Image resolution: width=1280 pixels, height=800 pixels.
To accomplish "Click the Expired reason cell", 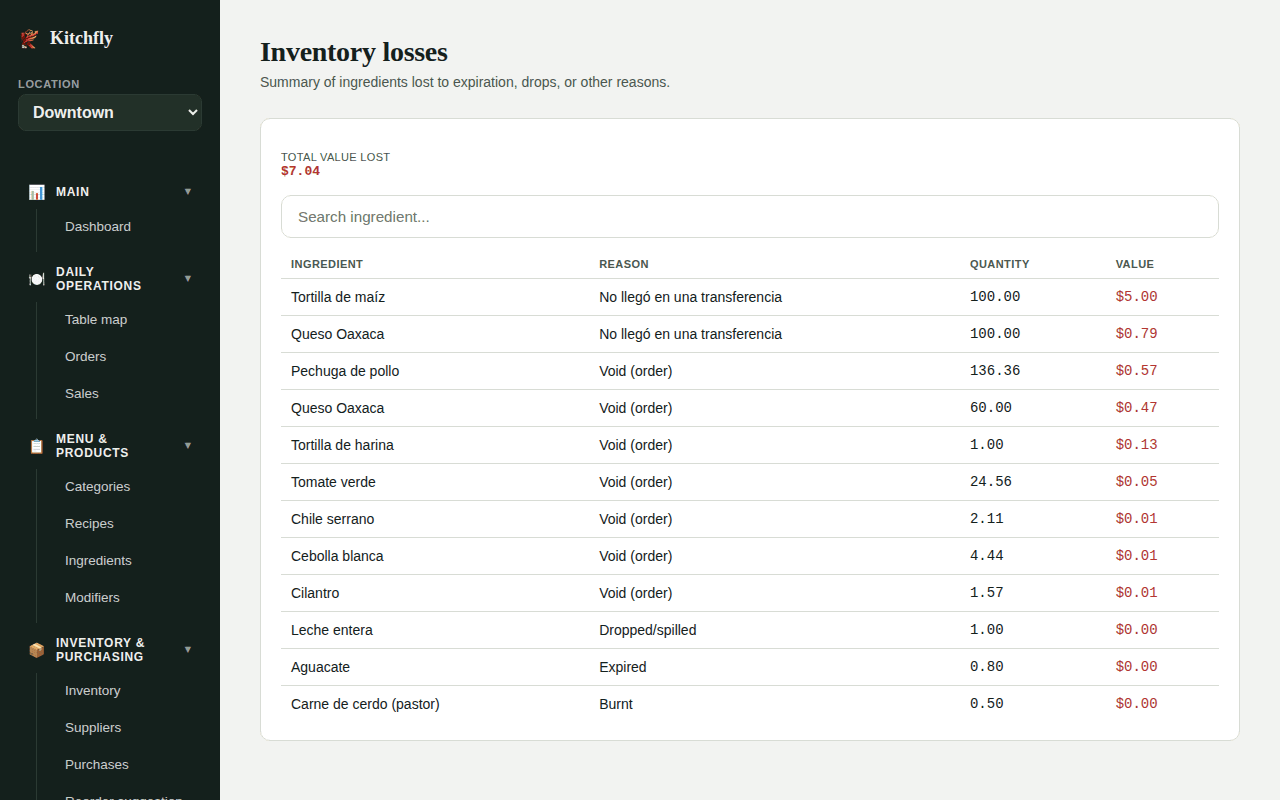I will (623, 667).
